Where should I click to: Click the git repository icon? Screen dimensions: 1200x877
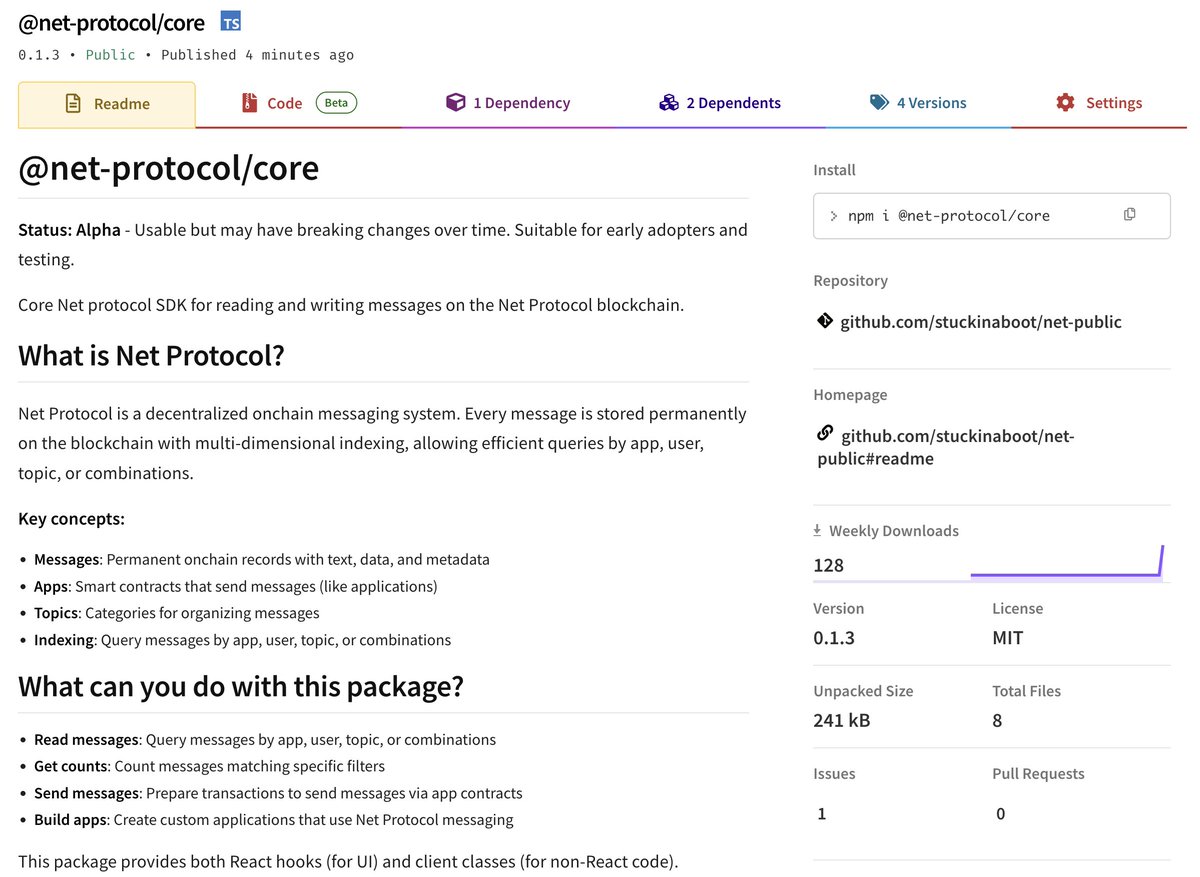tap(824, 321)
